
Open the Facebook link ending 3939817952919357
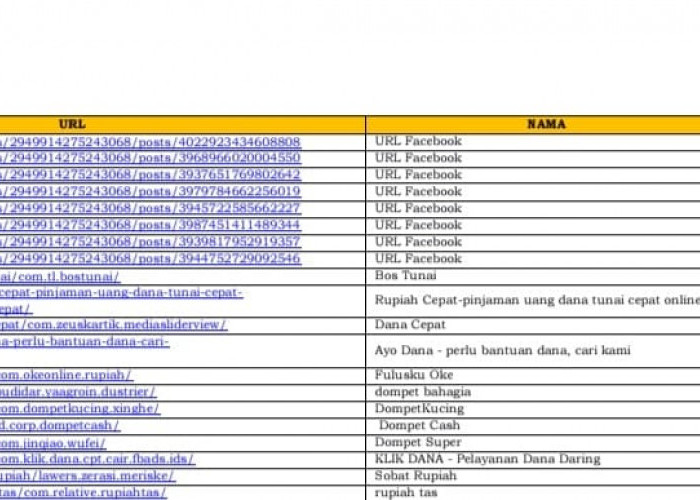click(150, 242)
